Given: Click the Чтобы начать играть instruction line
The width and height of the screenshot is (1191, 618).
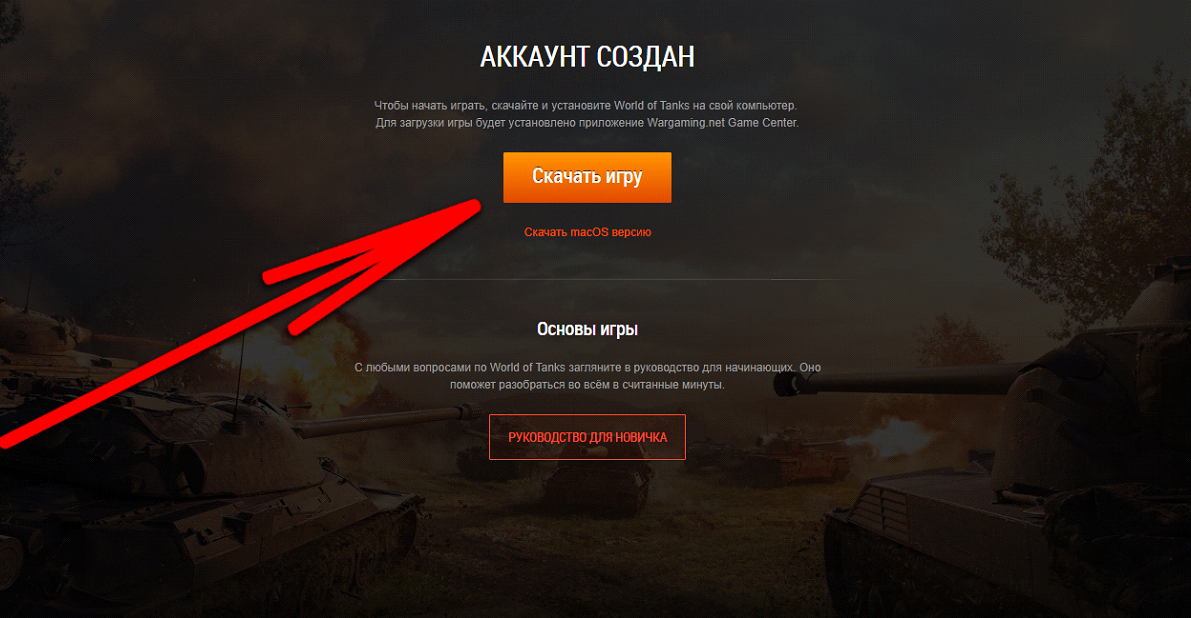Looking at the screenshot, I should click(x=586, y=106).
